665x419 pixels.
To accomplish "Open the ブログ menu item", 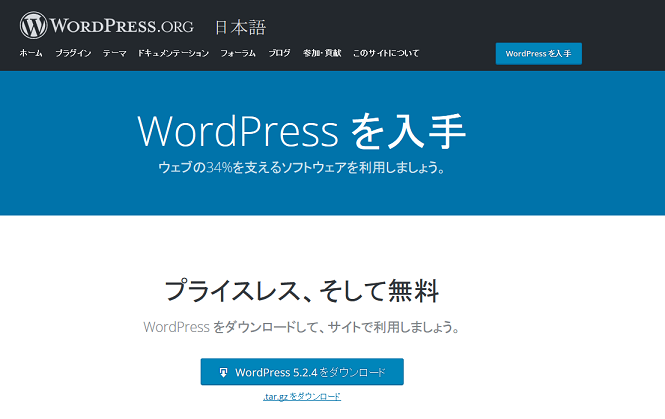I will pos(279,53).
